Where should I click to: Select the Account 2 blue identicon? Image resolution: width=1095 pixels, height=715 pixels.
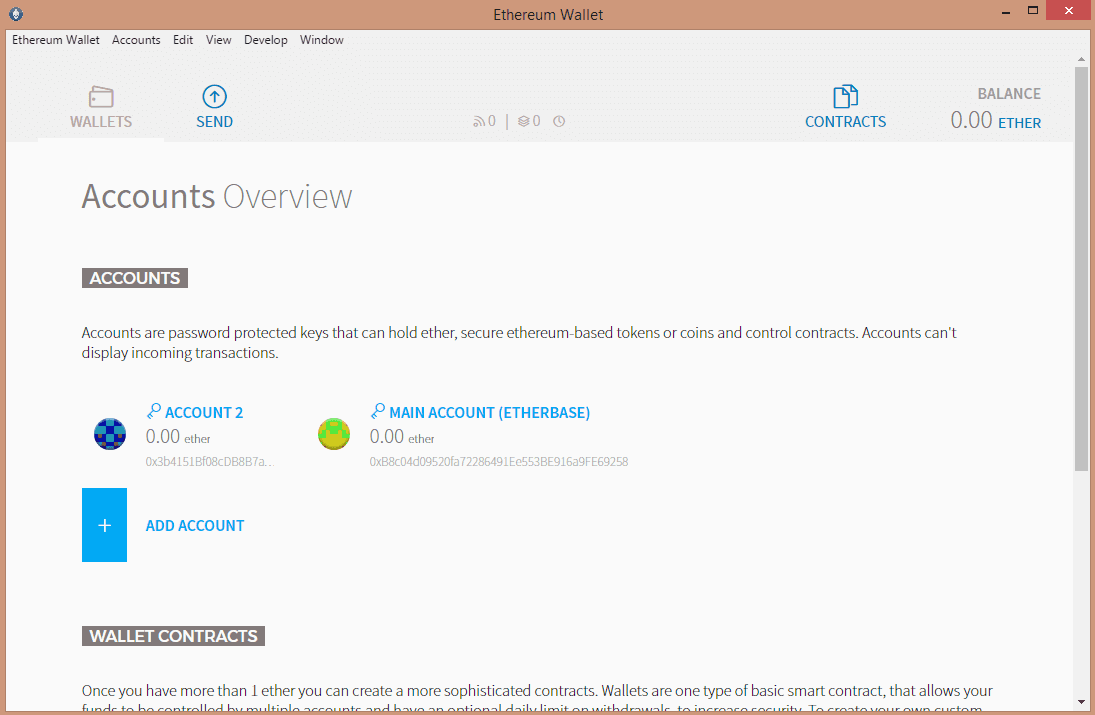110,434
